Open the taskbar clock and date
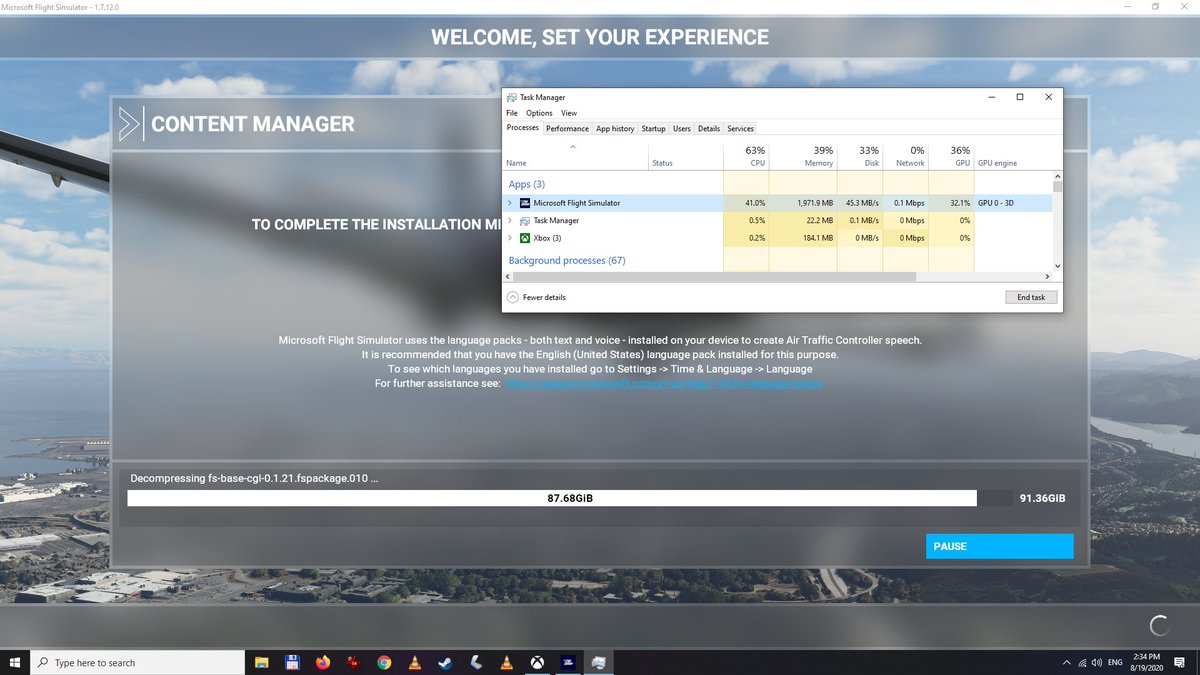 click(1146, 662)
